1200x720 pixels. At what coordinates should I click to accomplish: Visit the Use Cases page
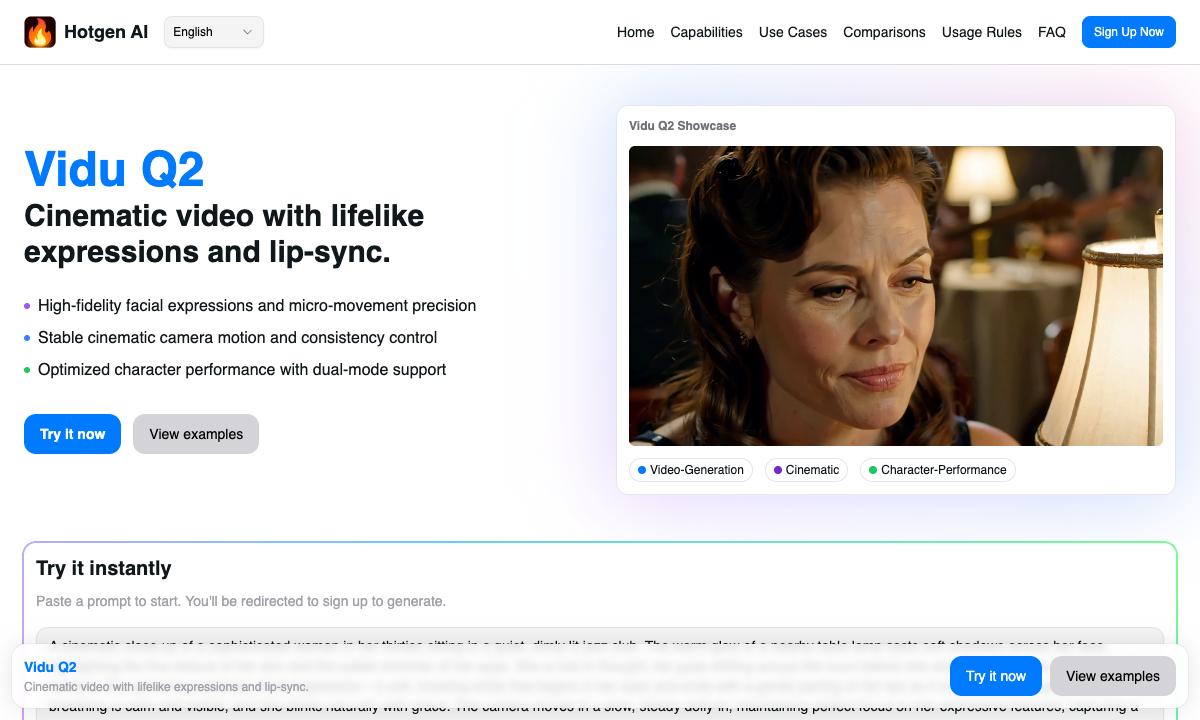coord(793,32)
